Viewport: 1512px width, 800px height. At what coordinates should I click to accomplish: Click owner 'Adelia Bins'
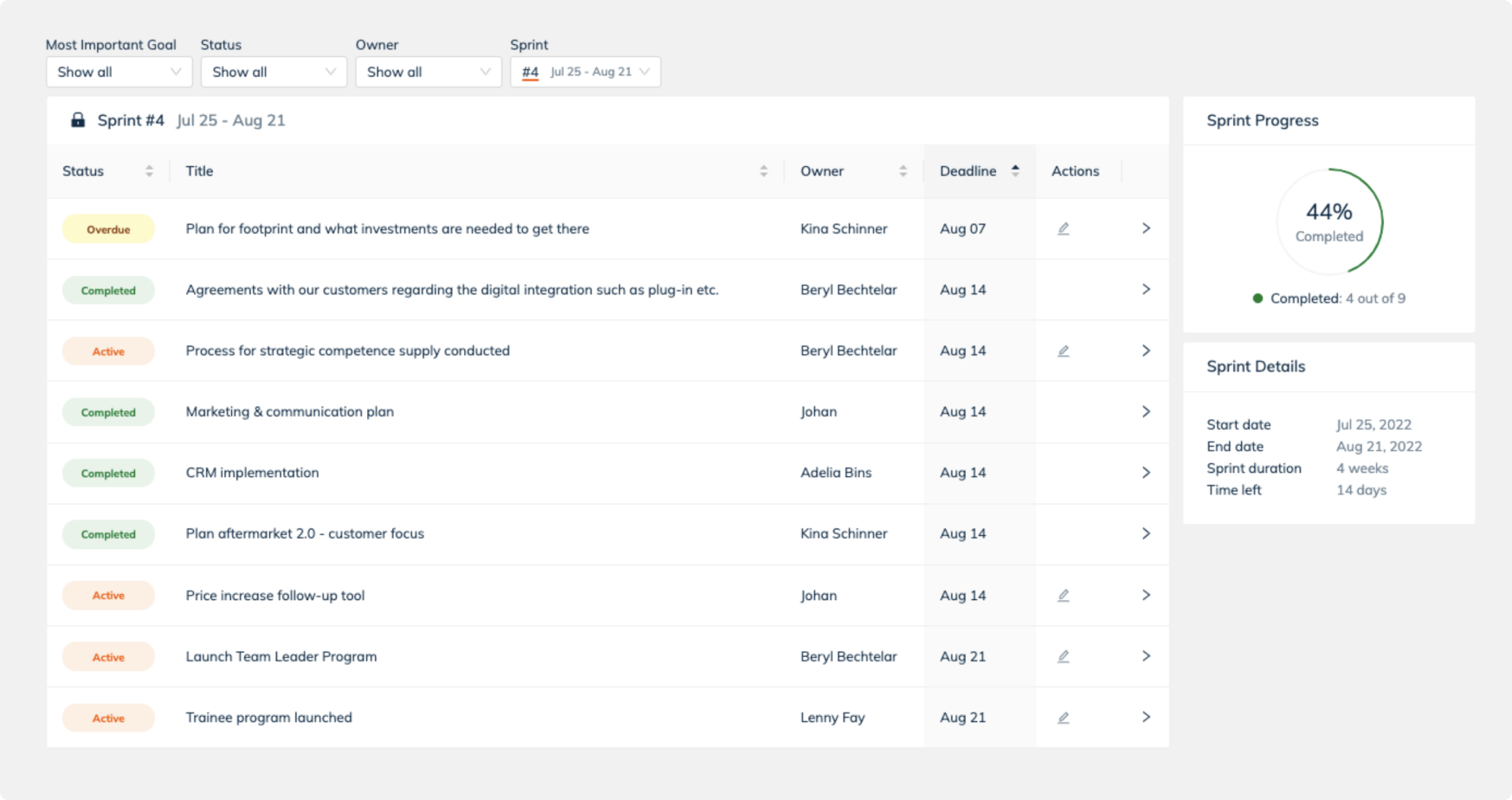point(836,473)
